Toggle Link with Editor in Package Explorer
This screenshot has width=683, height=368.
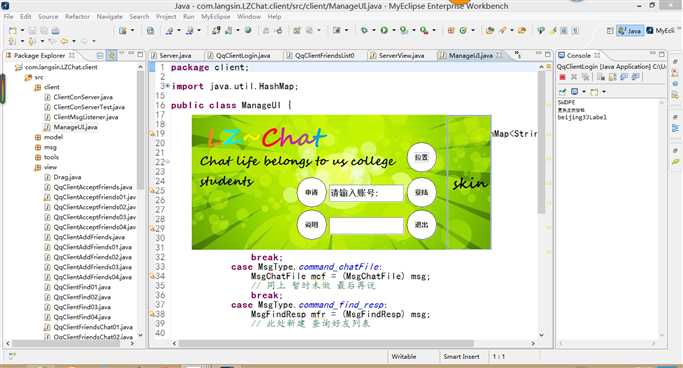coord(112,55)
